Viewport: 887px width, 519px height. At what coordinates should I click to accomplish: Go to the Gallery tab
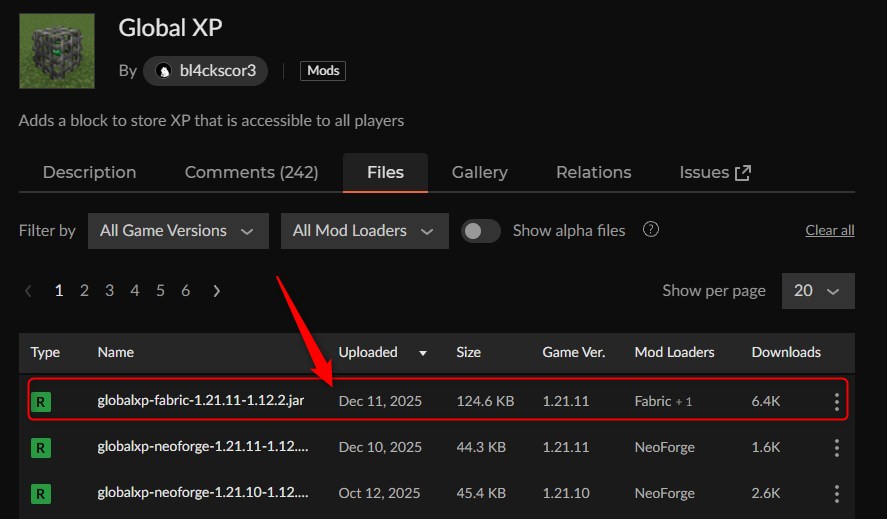point(480,173)
